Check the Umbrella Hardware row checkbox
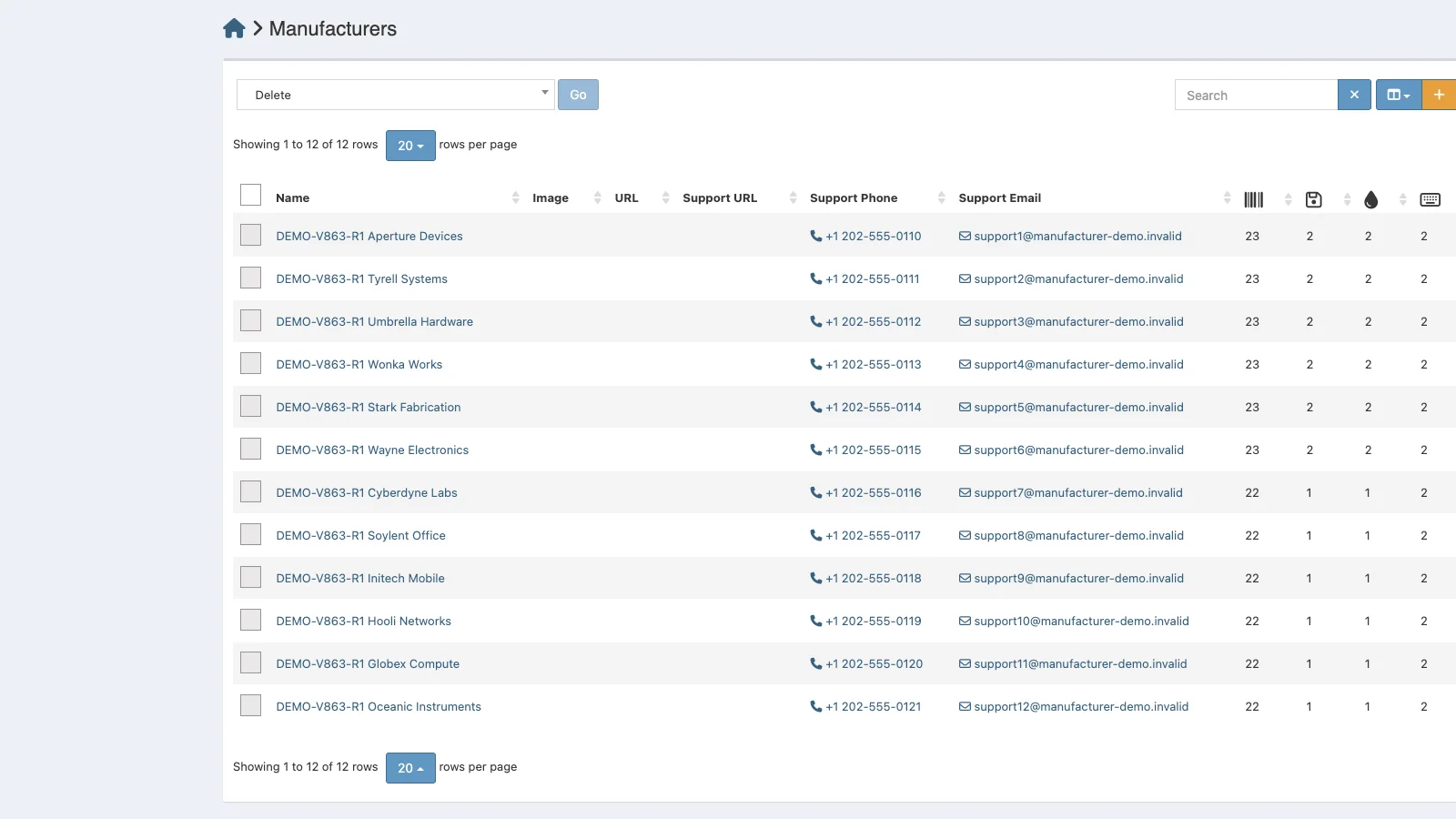 tap(250, 320)
